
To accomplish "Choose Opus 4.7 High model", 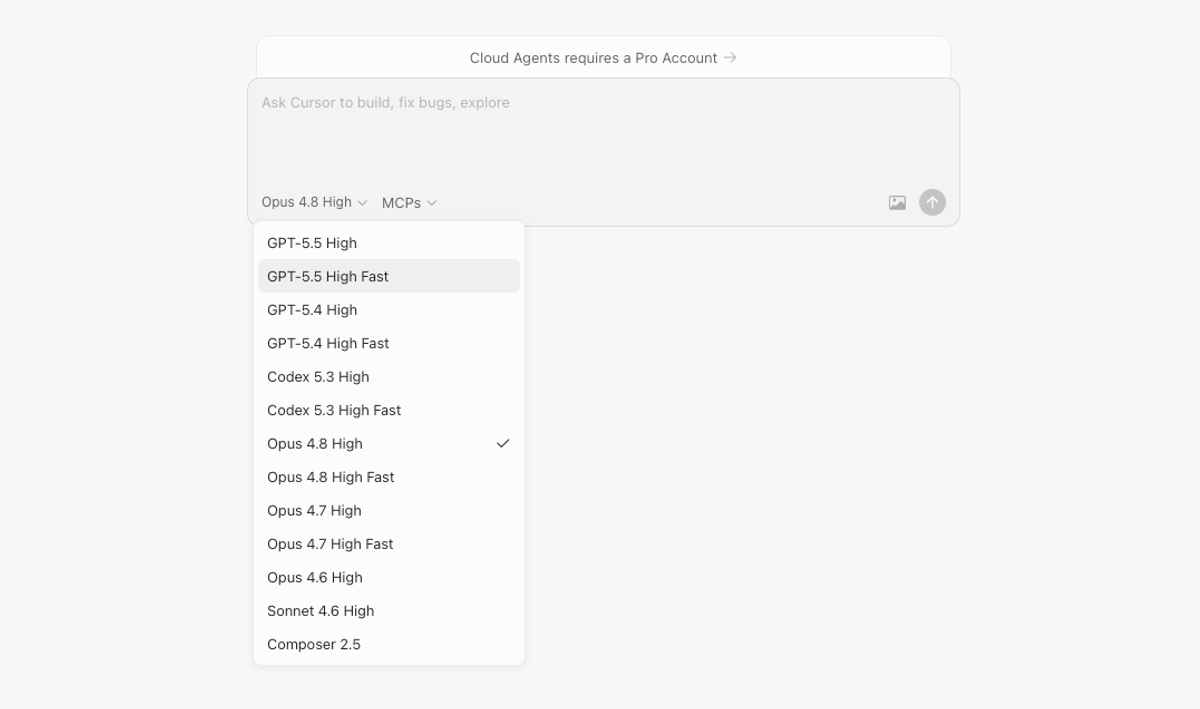I will pyautogui.click(x=389, y=511).
